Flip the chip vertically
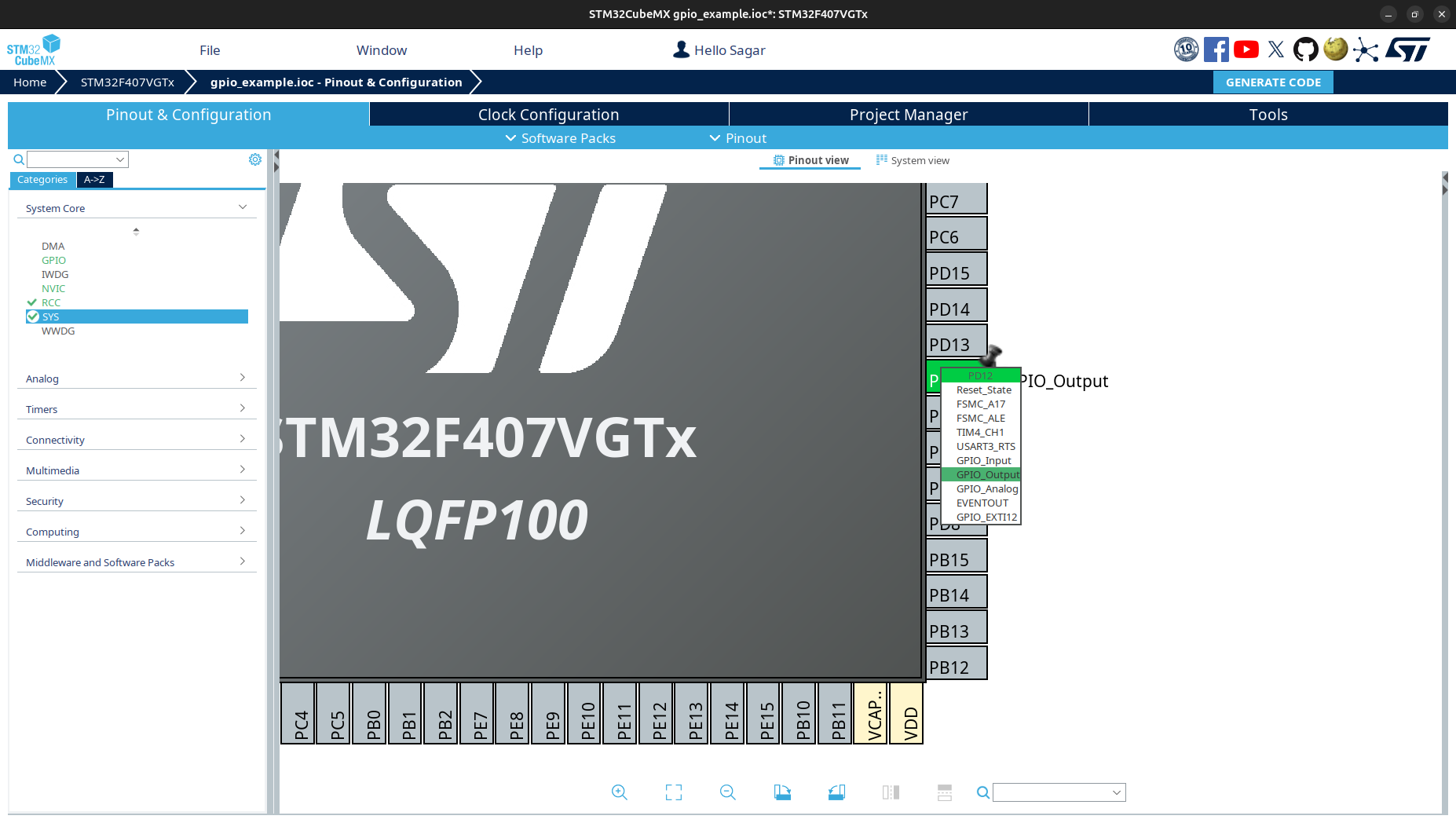This screenshot has height=823, width=1456. pyautogui.click(x=945, y=792)
